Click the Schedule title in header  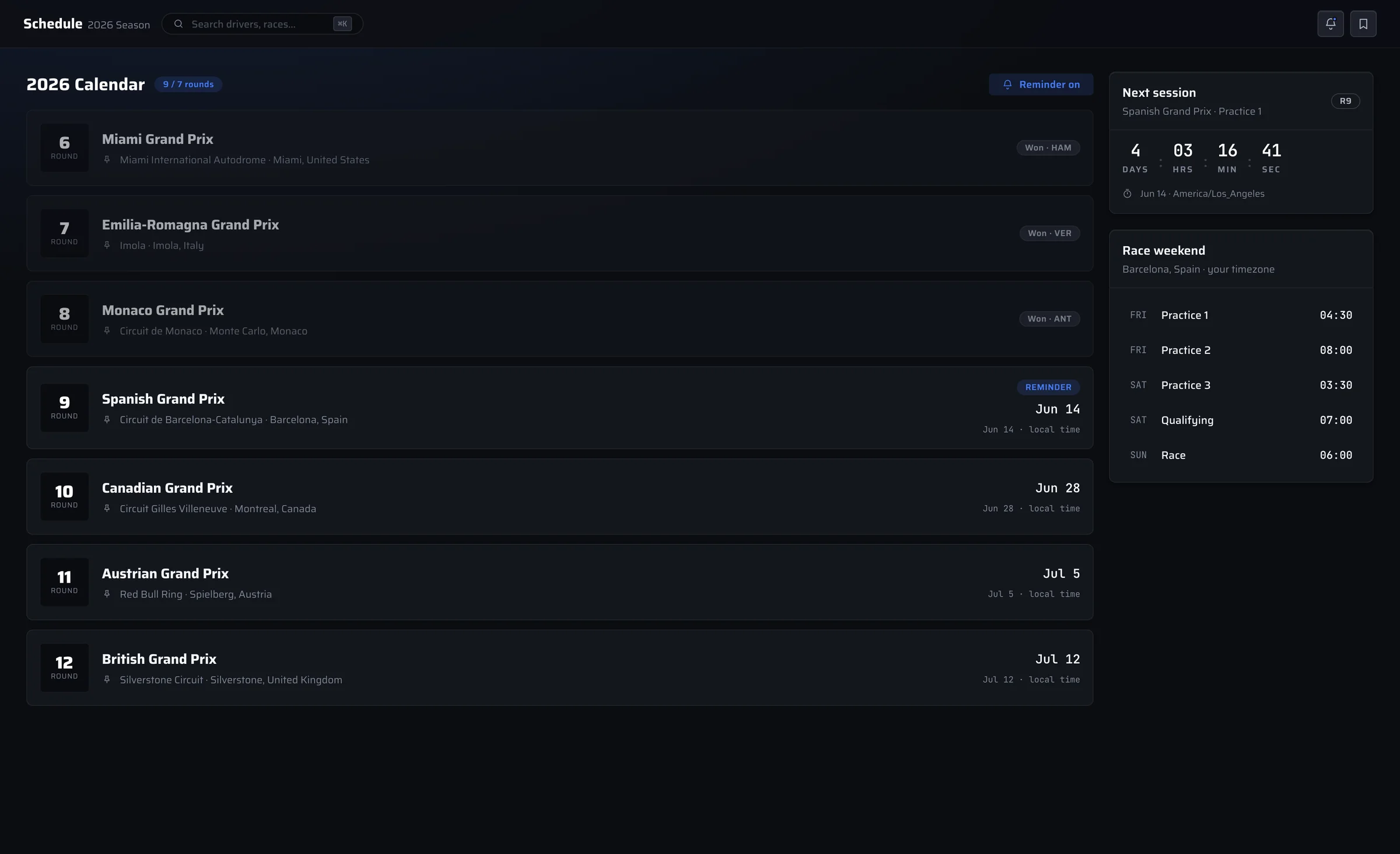[x=52, y=24]
